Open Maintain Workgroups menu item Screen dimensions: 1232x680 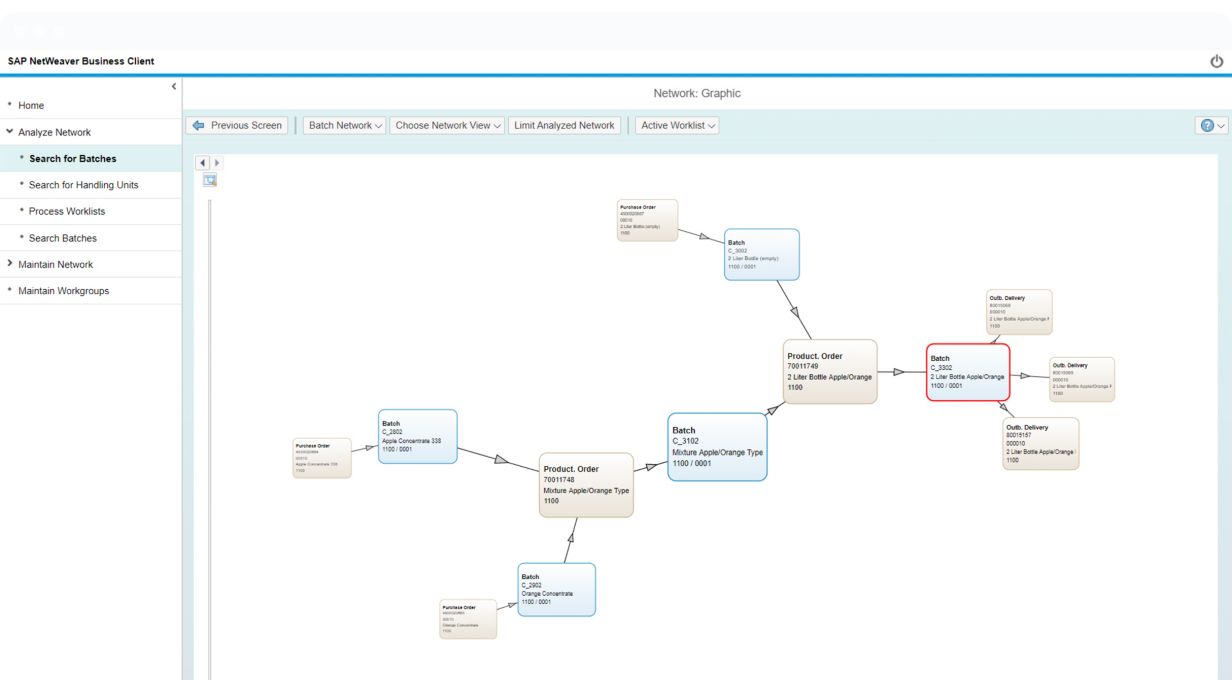click(x=63, y=291)
